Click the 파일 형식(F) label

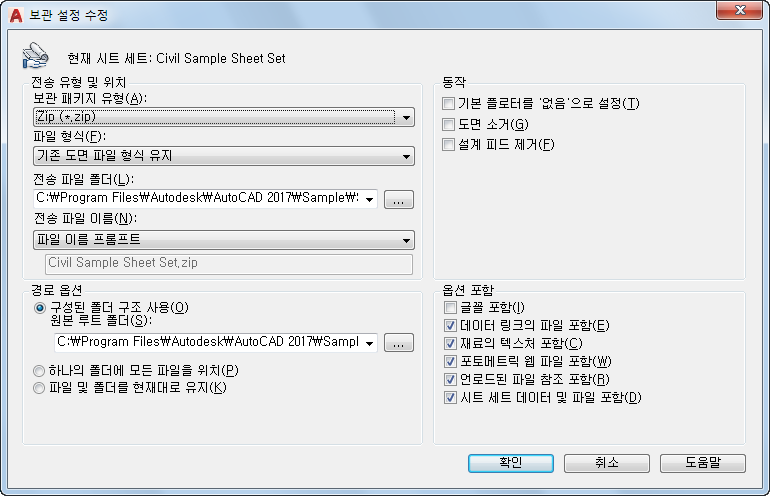[69, 136]
